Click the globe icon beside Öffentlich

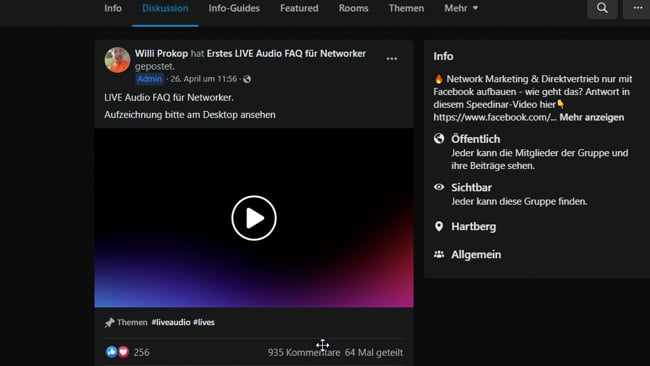click(x=439, y=138)
